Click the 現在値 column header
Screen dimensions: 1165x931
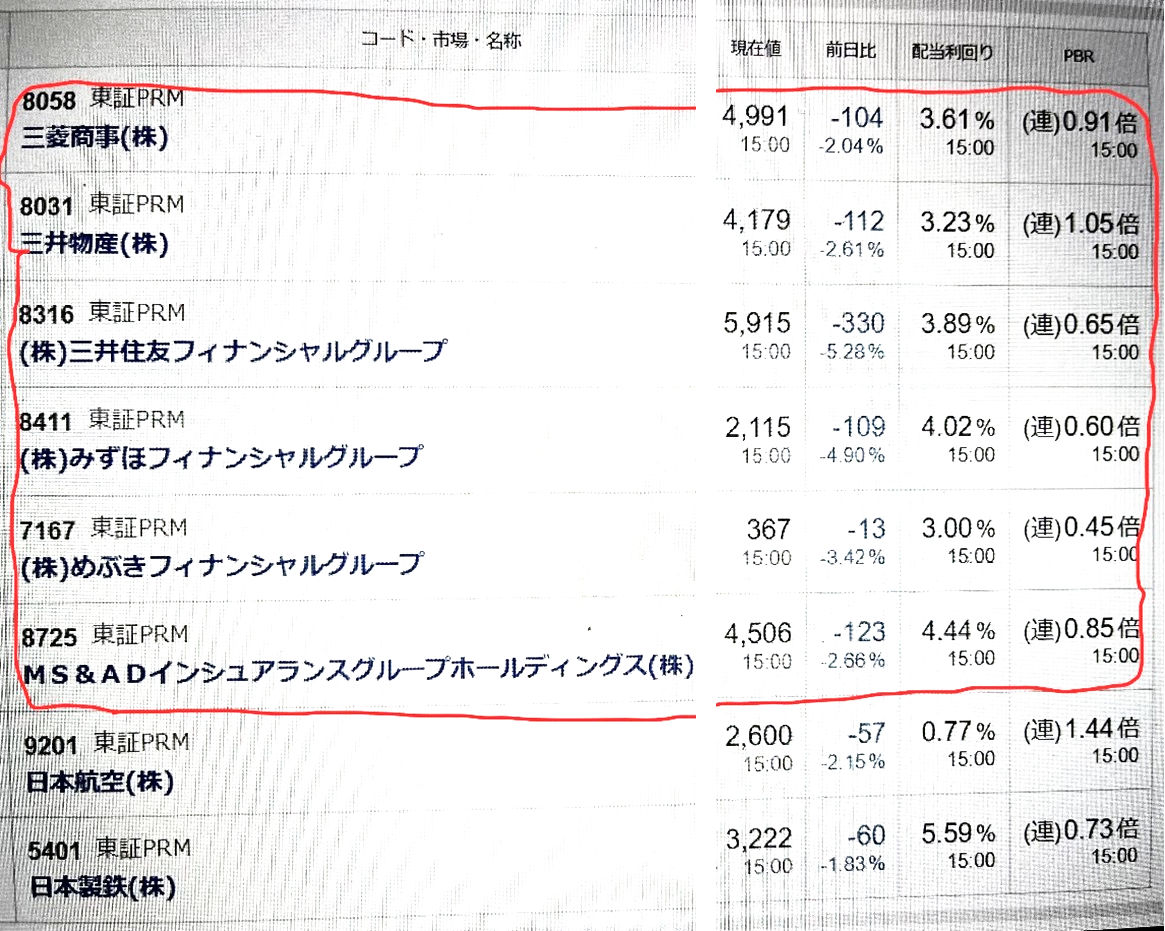pyautogui.click(x=756, y=49)
